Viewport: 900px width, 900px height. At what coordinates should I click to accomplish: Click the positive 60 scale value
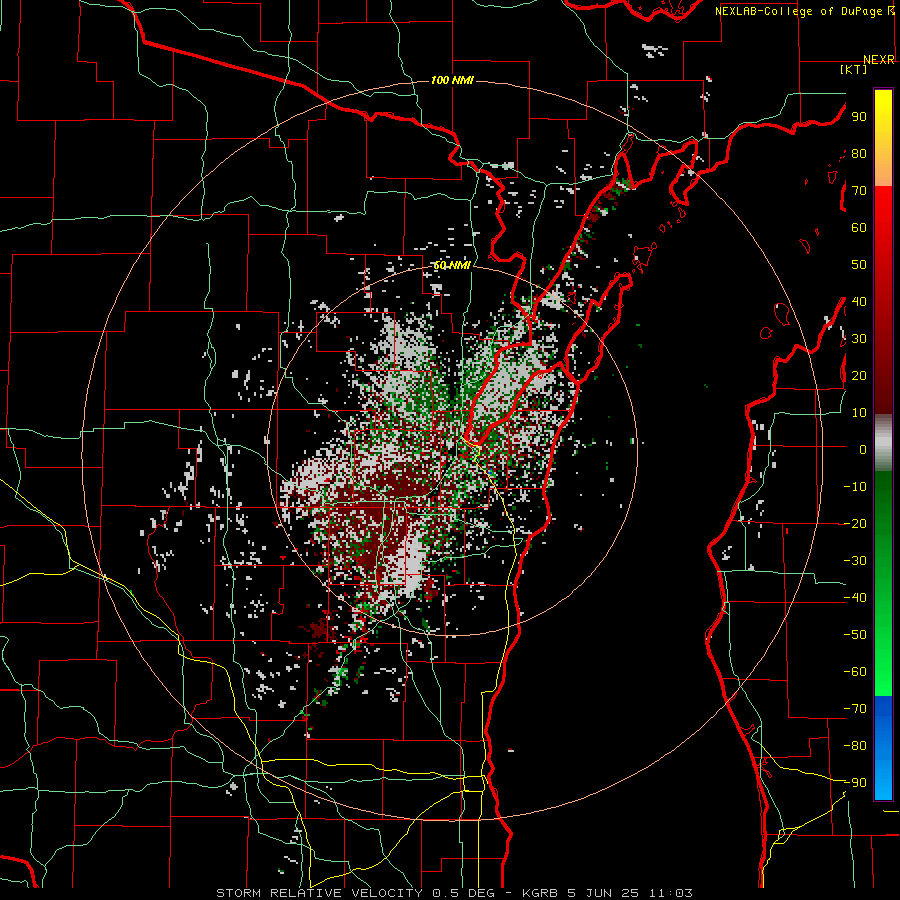(x=859, y=228)
